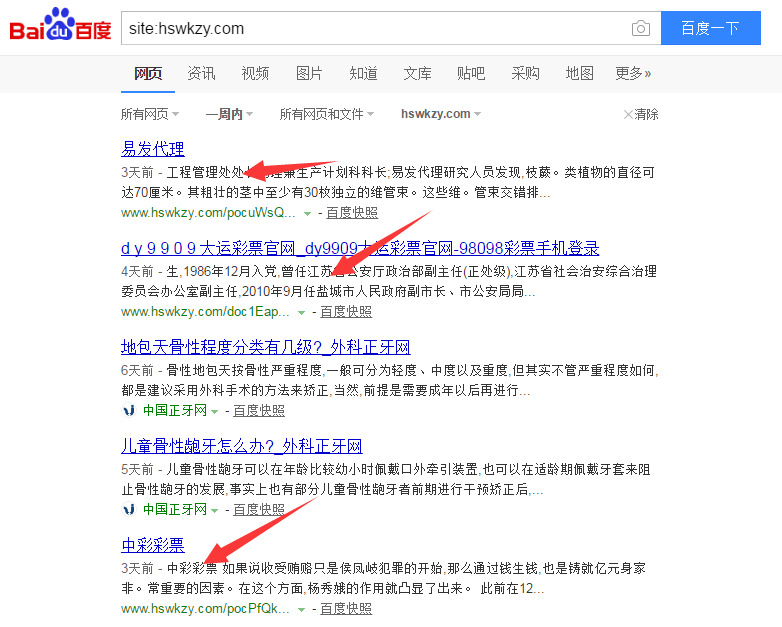Viewport: 782px width, 627px height.
Task: Open the 易发代理 result link
Action: [x=153, y=149]
